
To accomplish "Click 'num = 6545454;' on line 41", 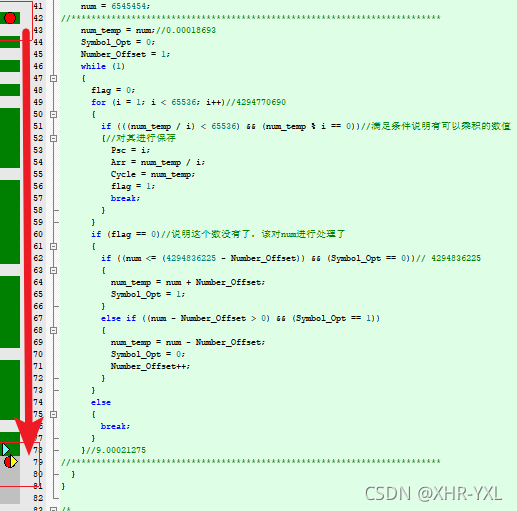I will 115,6.
